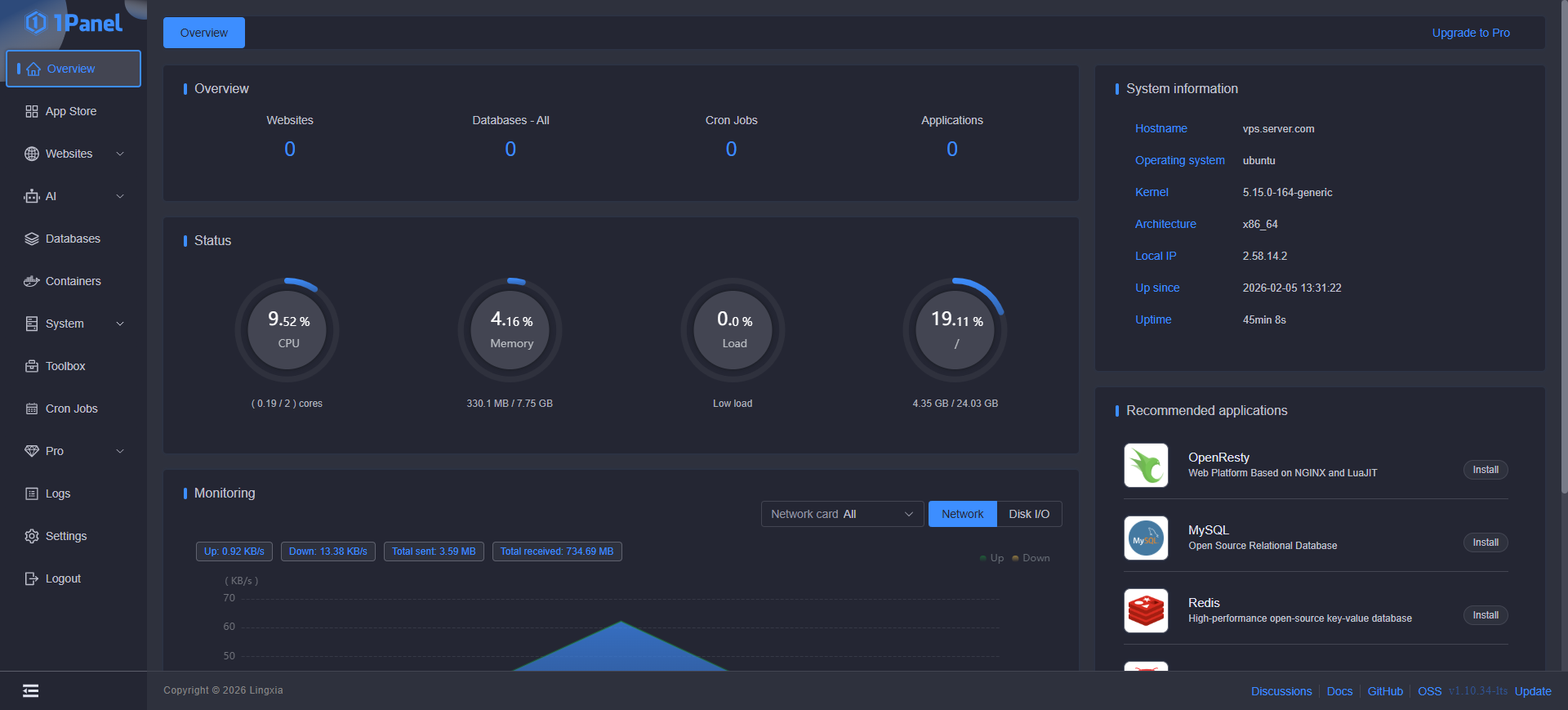Image resolution: width=1568 pixels, height=710 pixels.
Task: Toggle the Up series in chart legend
Action: click(x=991, y=558)
